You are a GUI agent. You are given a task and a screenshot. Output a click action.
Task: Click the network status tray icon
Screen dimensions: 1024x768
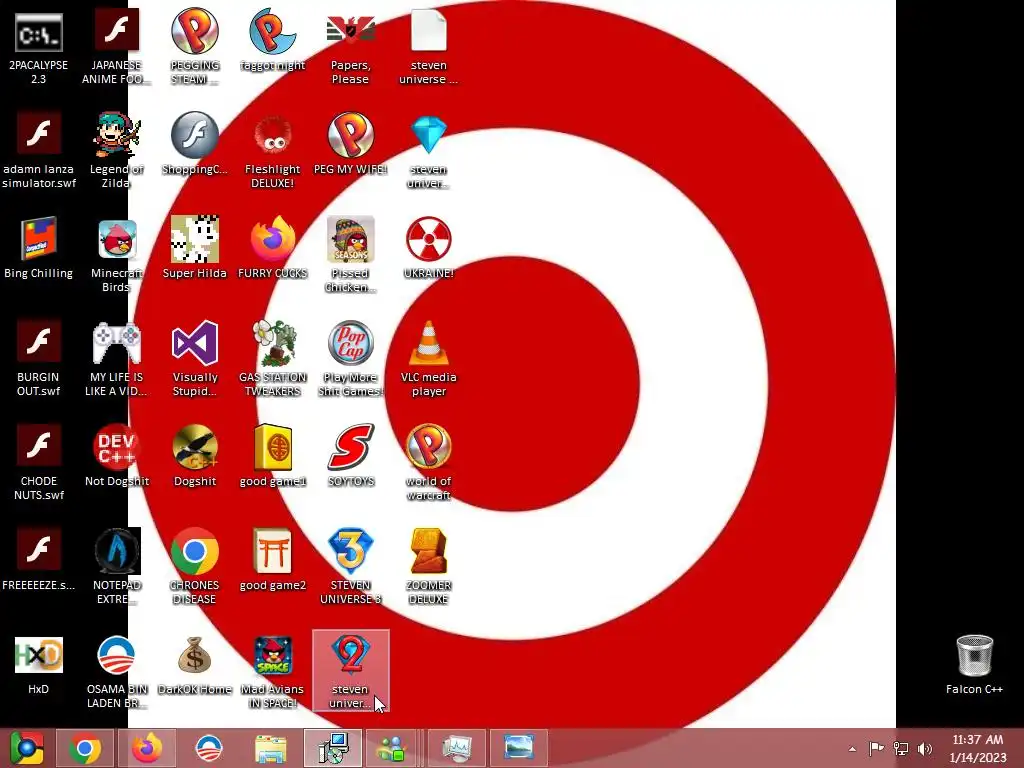pyautogui.click(x=901, y=748)
